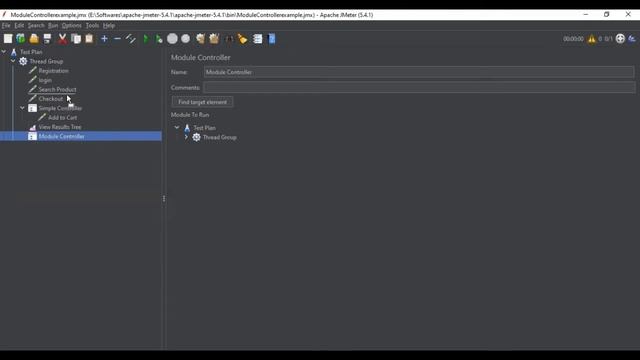
Task: Select Checkout sampler in tree
Action: (x=51, y=99)
